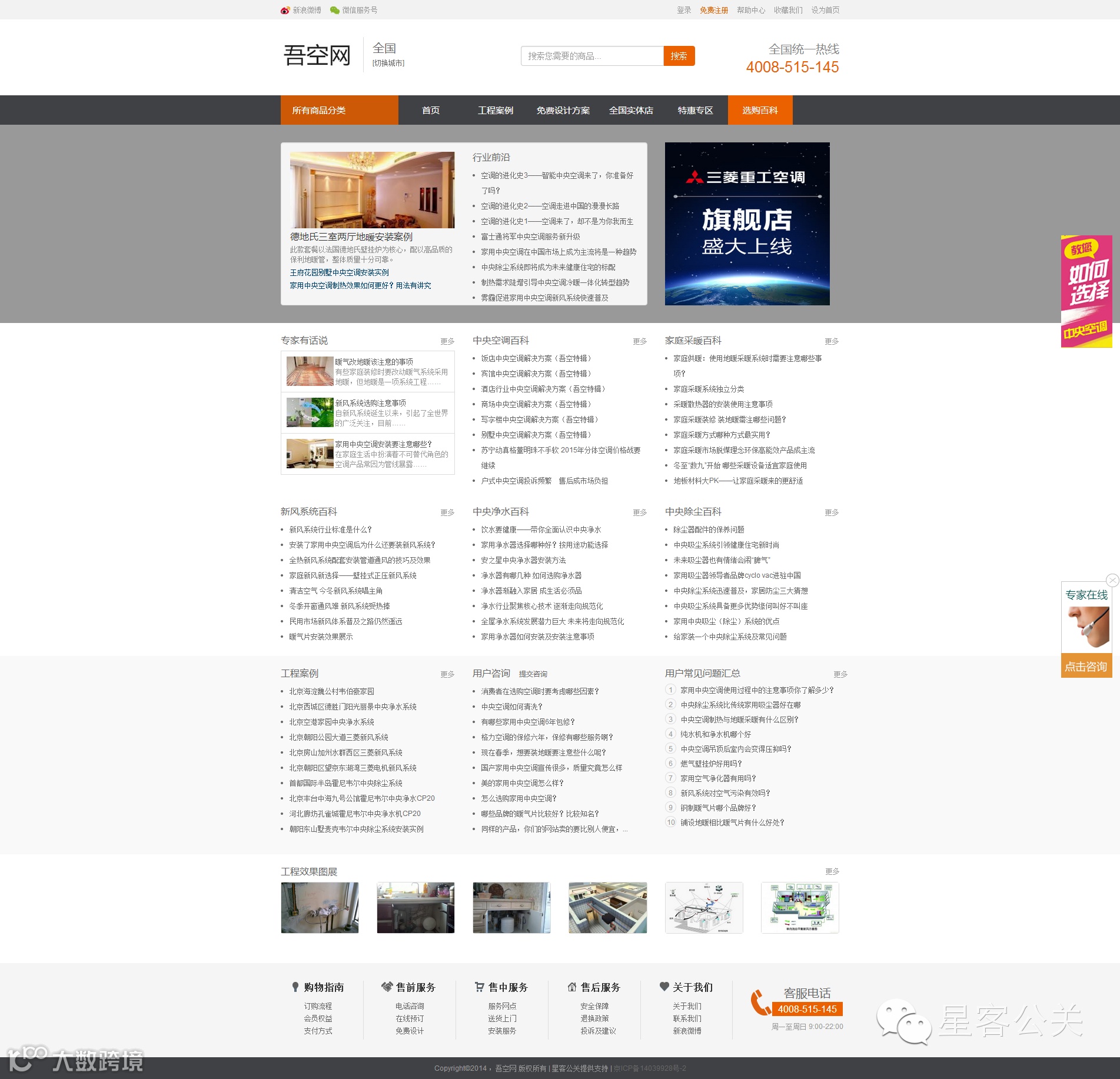Image resolution: width=1120 pixels, height=1079 pixels.
Task: Click 更多 next to 中央除尘百科
Action: pyautogui.click(x=832, y=512)
